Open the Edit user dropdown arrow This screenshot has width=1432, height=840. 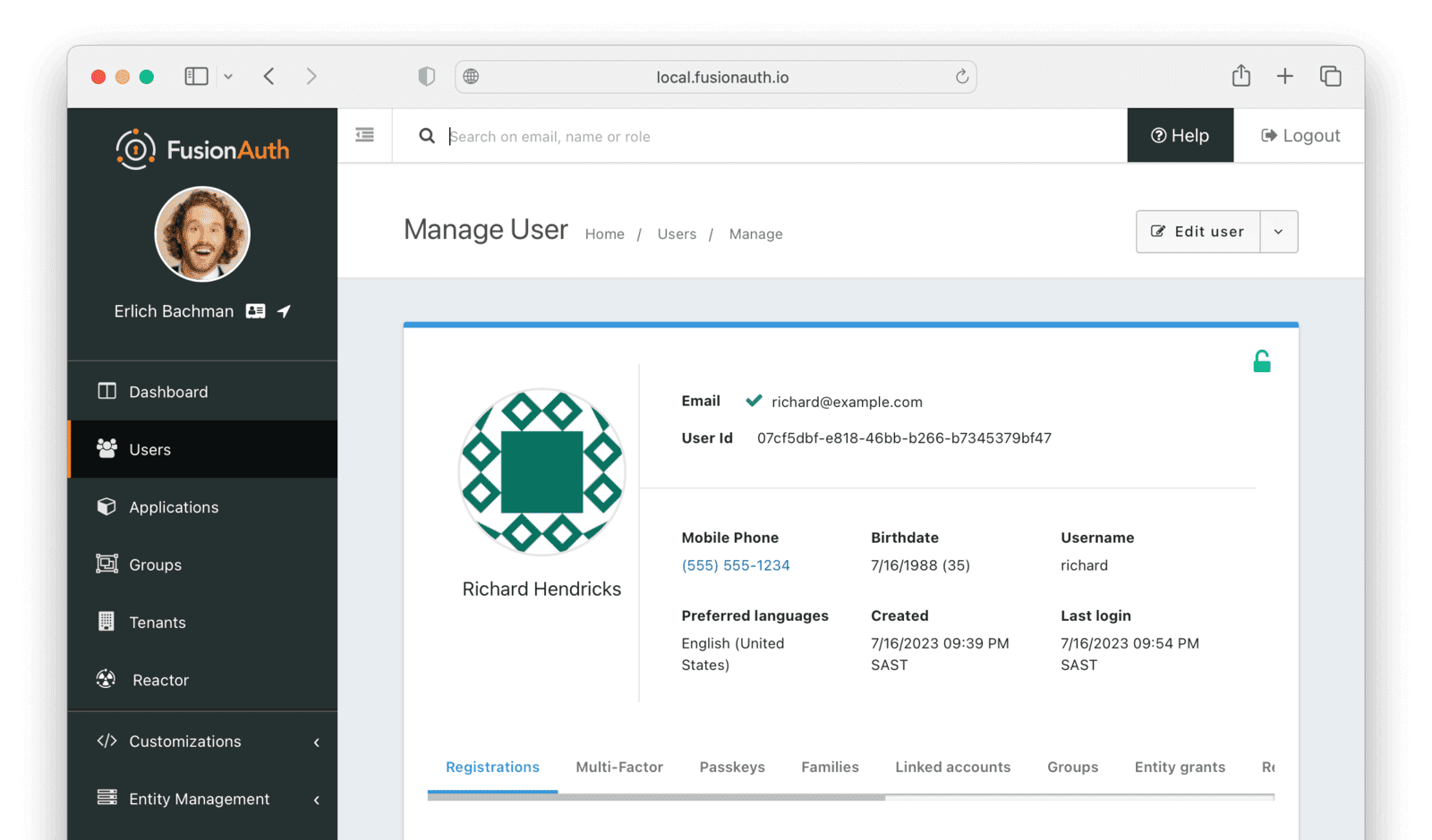coord(1279,232)
